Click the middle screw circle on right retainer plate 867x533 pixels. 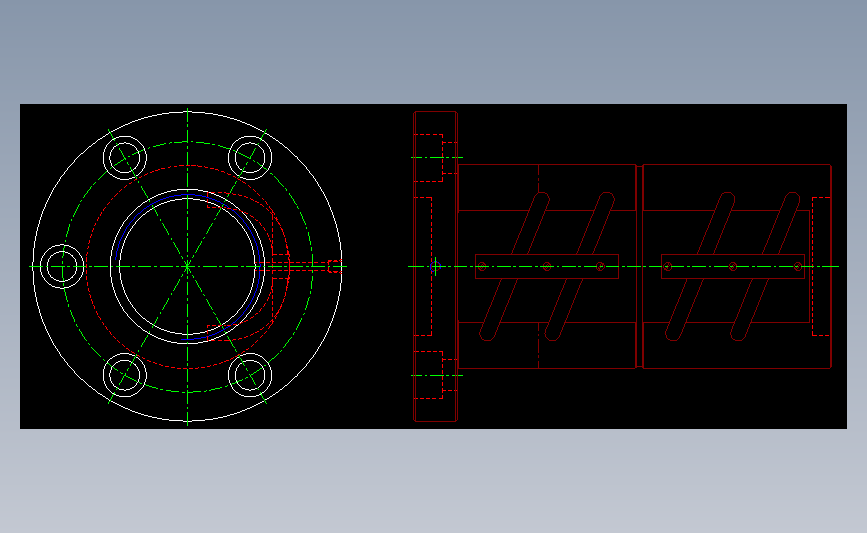[733, 266]
